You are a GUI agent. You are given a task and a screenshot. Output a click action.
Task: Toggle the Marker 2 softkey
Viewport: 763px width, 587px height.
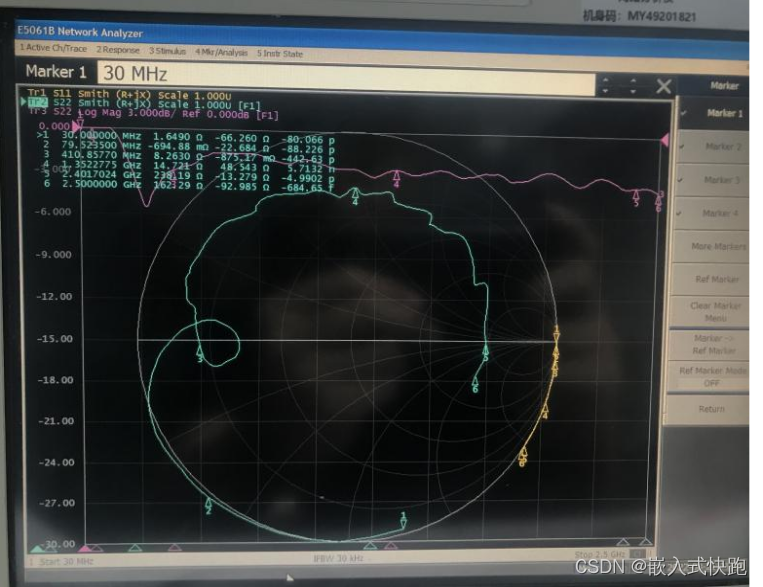click(x=713, y=146)
